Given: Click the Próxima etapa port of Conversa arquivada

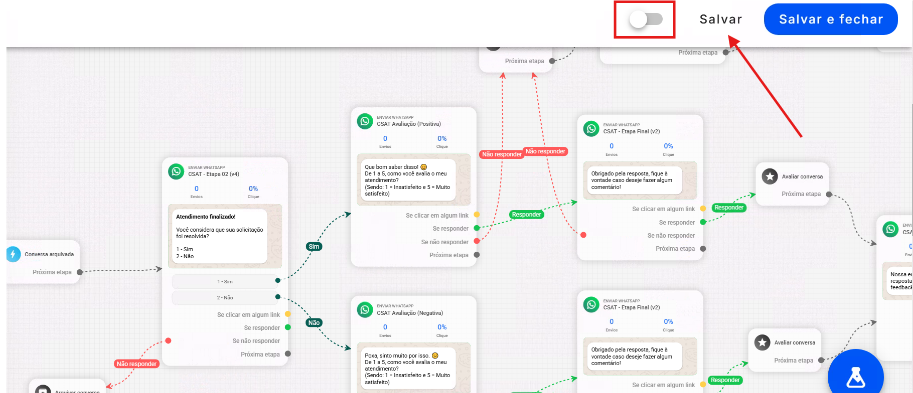Looking at the screenshot, I should click(x=80, y=272).
